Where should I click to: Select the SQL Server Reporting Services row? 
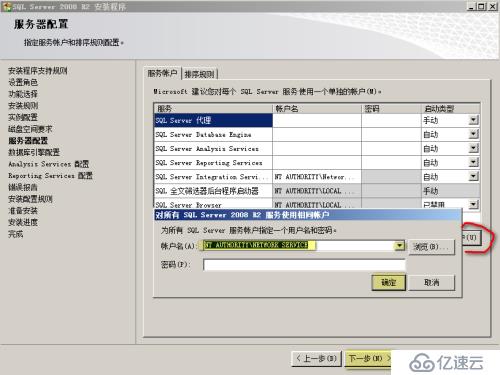point(213,163)
